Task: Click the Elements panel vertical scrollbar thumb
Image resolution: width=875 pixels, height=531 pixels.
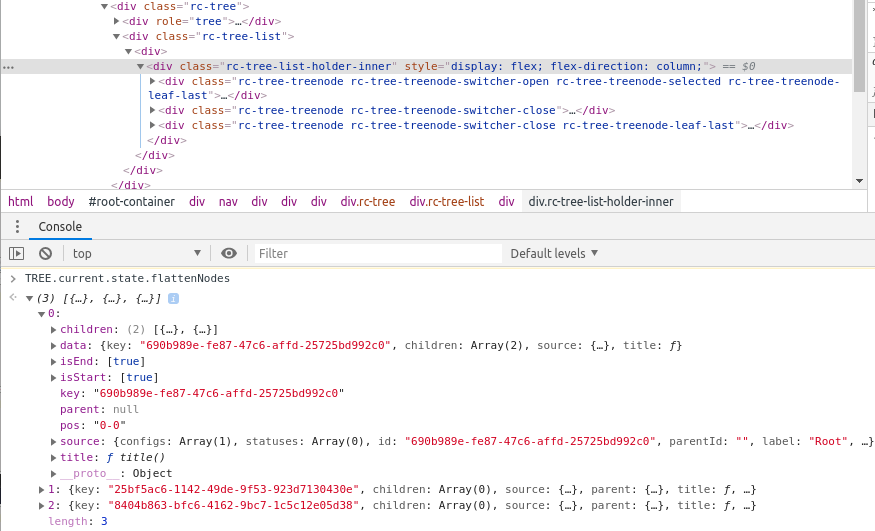Action: click(x=859, y=46)
